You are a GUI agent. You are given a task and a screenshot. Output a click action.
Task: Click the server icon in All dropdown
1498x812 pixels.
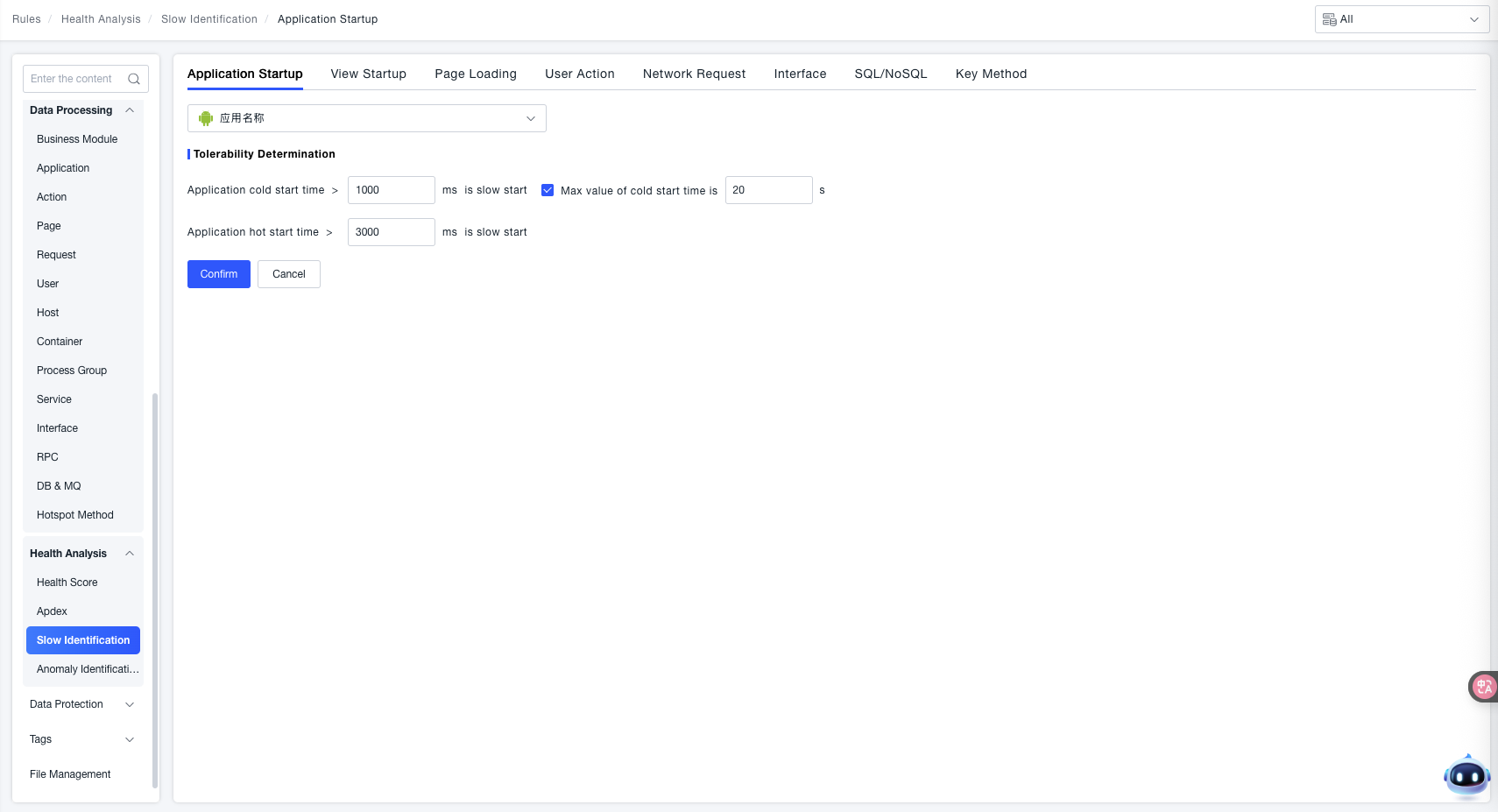click(x=1329, y=19)
